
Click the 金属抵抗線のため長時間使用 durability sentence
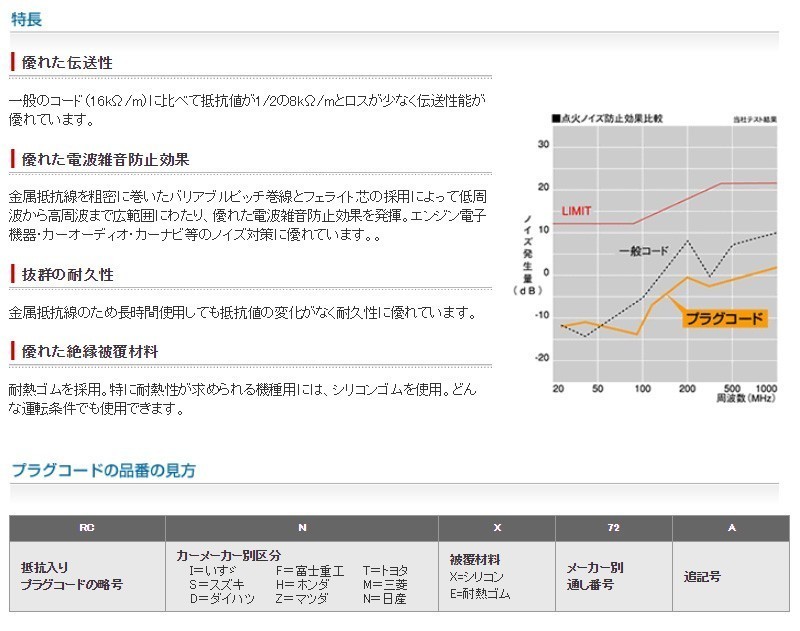(x=242, y=313)
